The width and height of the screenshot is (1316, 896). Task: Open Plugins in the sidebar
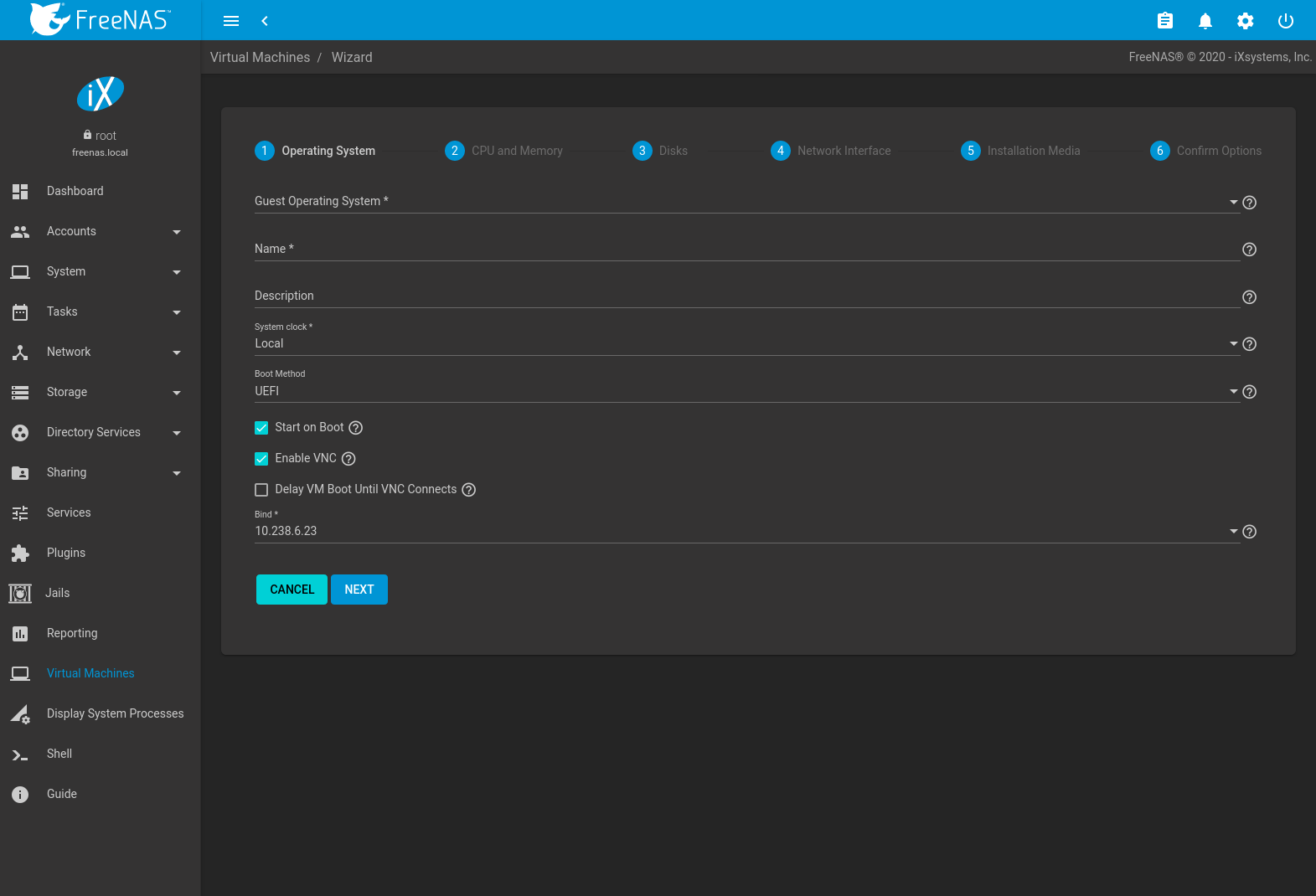coord(66,553)
